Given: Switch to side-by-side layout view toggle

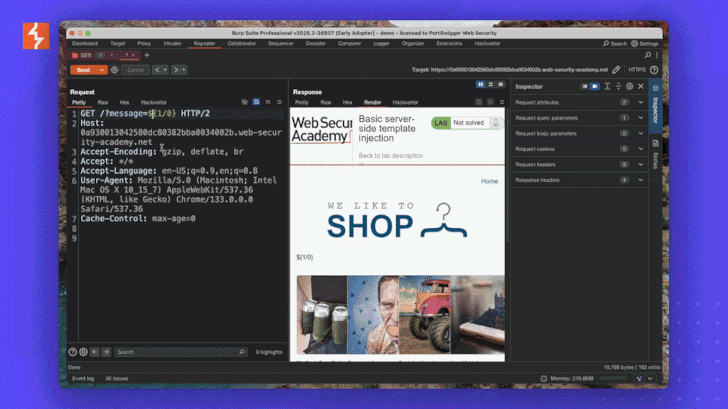Looking at the screenshot, I should [x=481, y=85].
